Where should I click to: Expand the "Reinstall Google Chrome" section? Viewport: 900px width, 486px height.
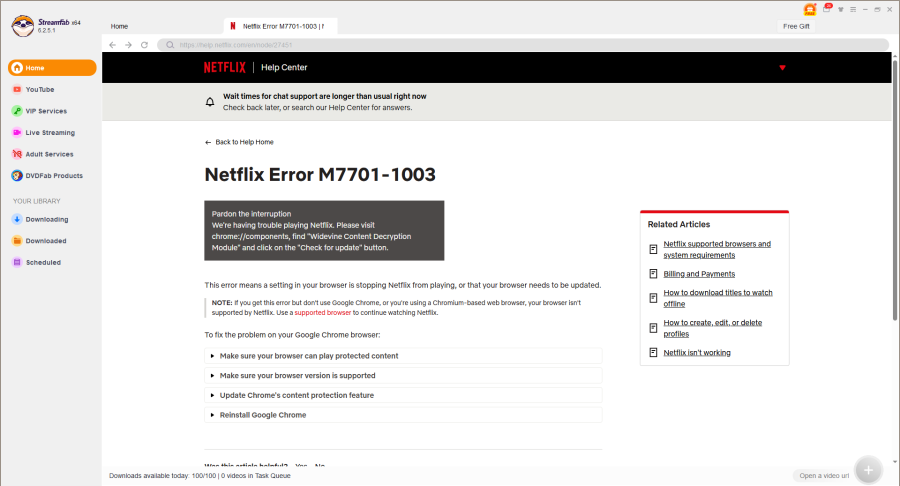[262, 414]
